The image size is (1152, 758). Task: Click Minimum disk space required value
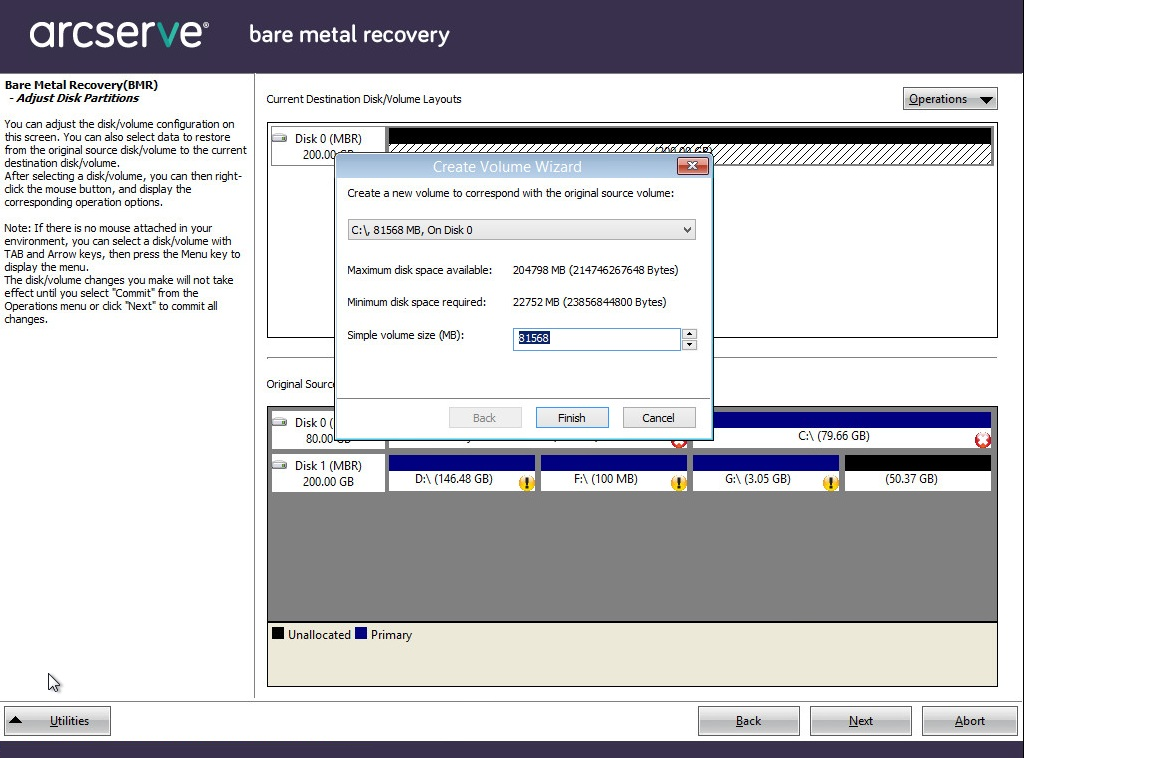[589, 302]
